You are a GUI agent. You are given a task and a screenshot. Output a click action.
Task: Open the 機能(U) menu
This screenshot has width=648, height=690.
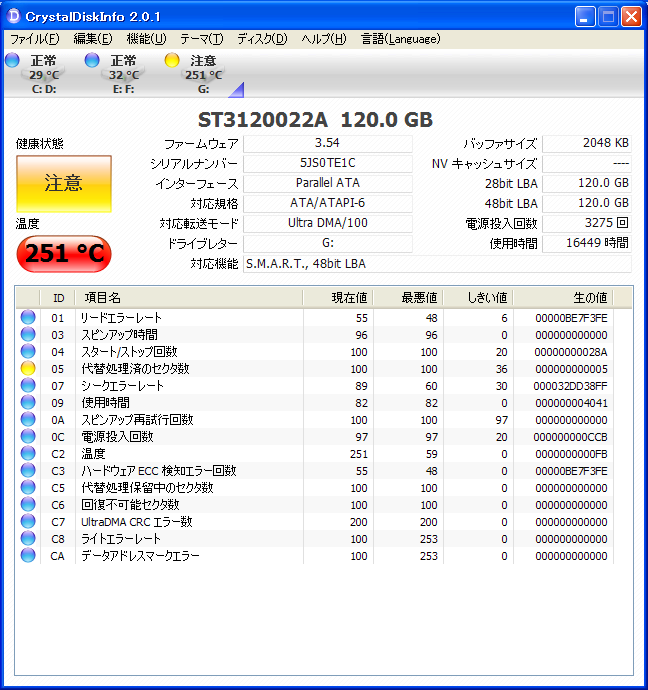click(x=146, y=39)
